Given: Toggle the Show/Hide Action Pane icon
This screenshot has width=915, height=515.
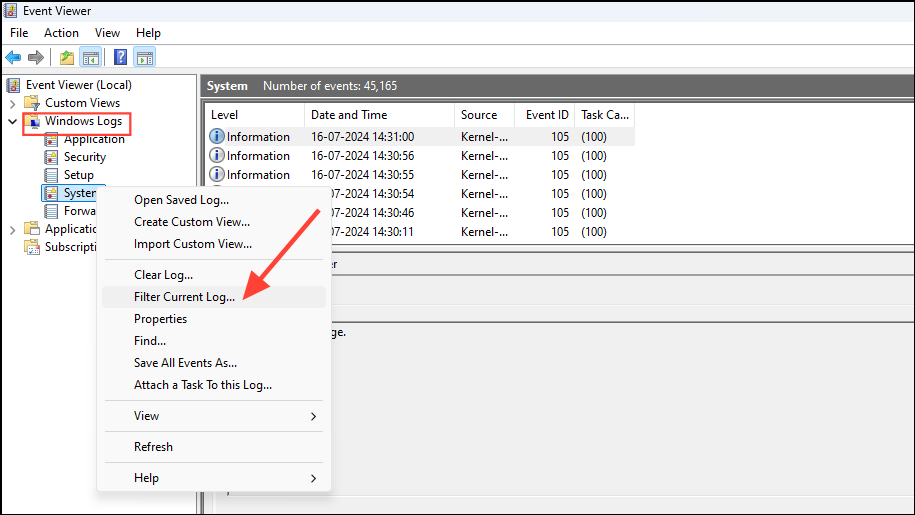Looking at the screenshot, I should [144, 57].
